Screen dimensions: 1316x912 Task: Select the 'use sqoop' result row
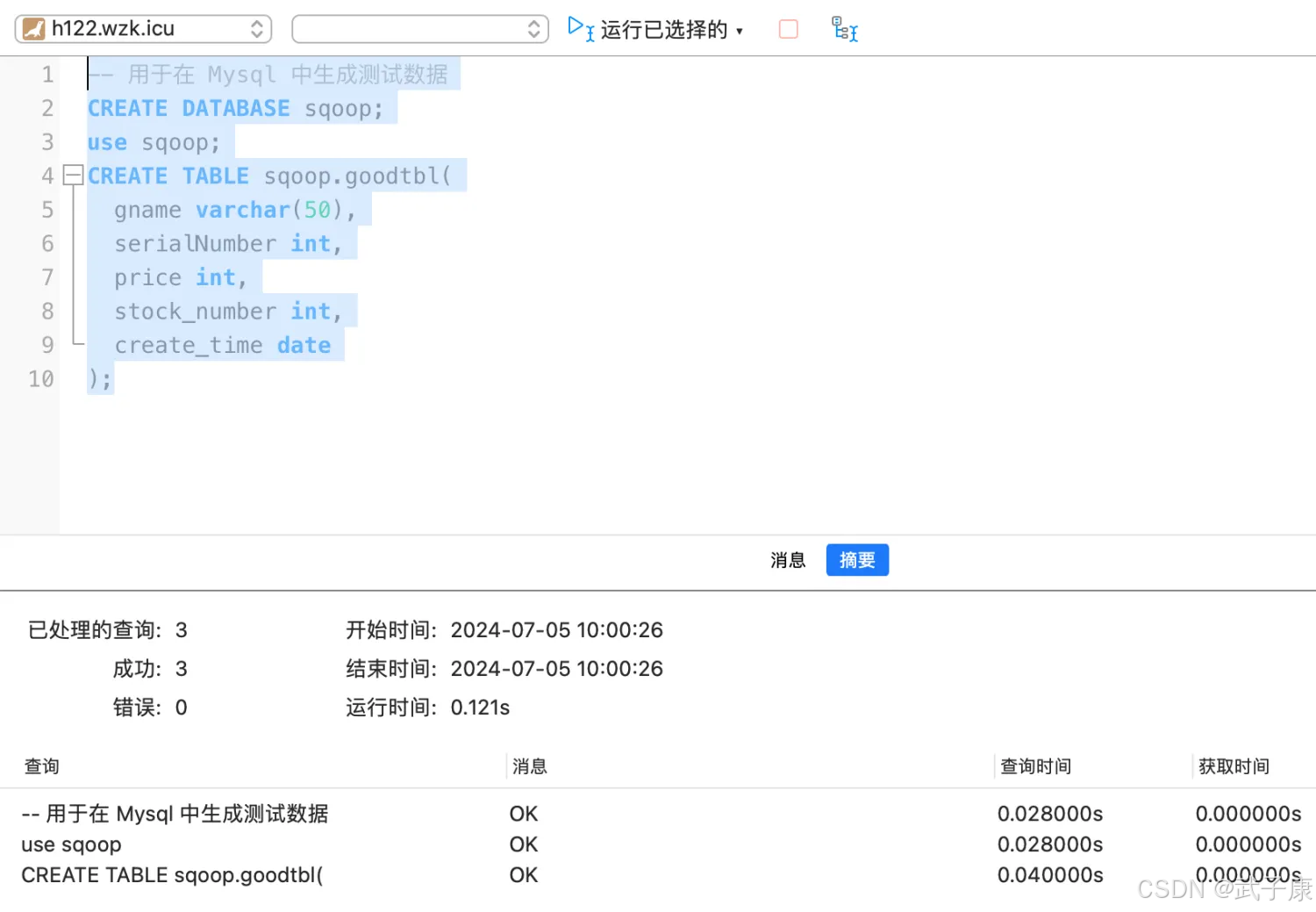tap(658, 844)
